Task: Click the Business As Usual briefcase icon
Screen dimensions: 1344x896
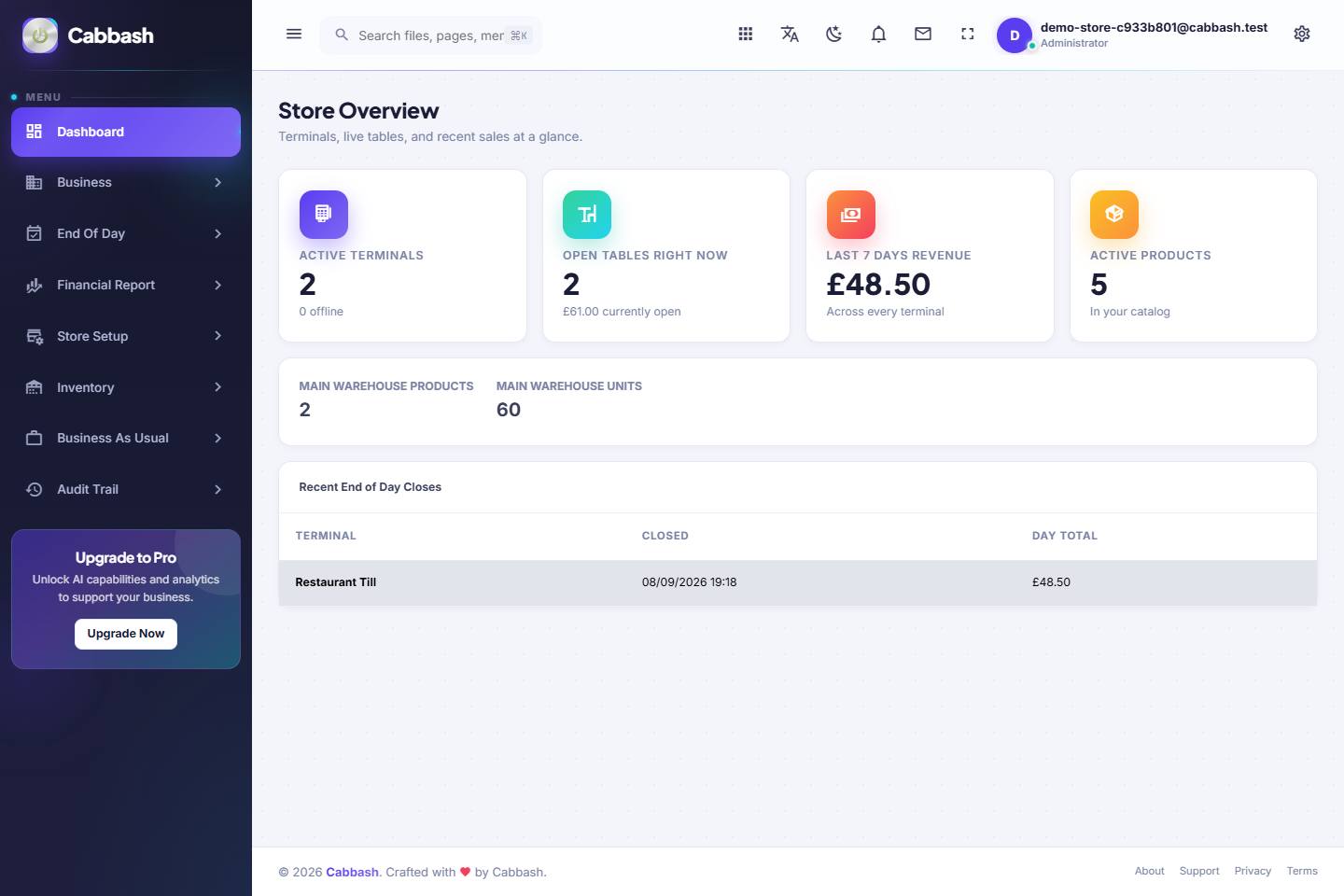Action: (35, 438)
